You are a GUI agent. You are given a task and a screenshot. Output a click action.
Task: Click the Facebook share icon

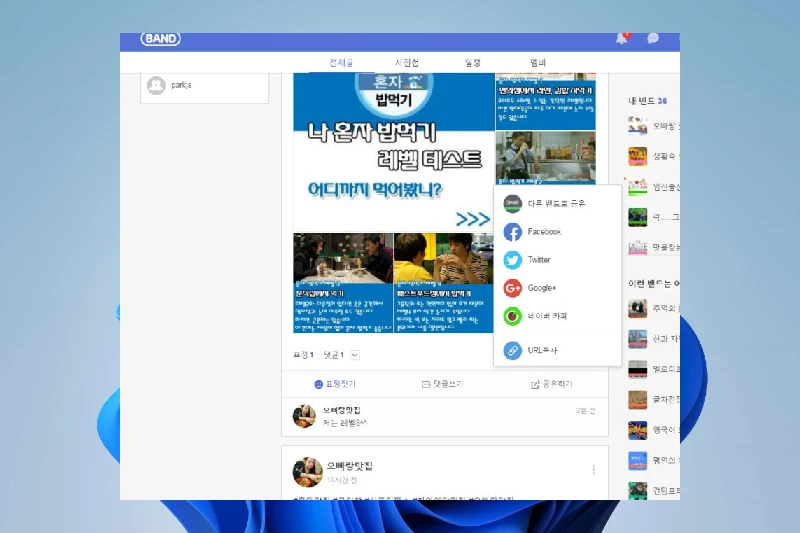[x=512, y=232]
